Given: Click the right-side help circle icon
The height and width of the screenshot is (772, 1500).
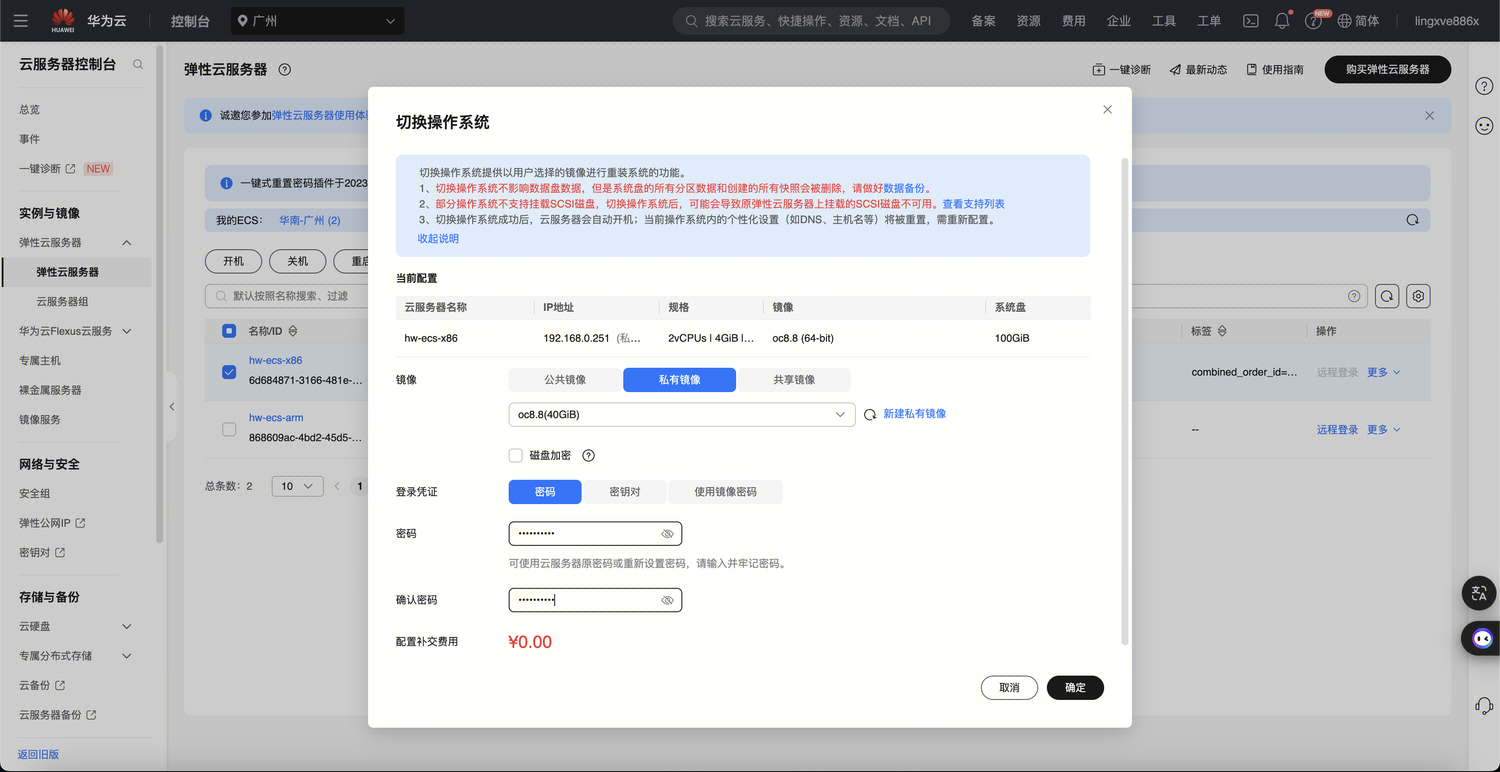Looking at the screenshot, I should (1484, 86).
